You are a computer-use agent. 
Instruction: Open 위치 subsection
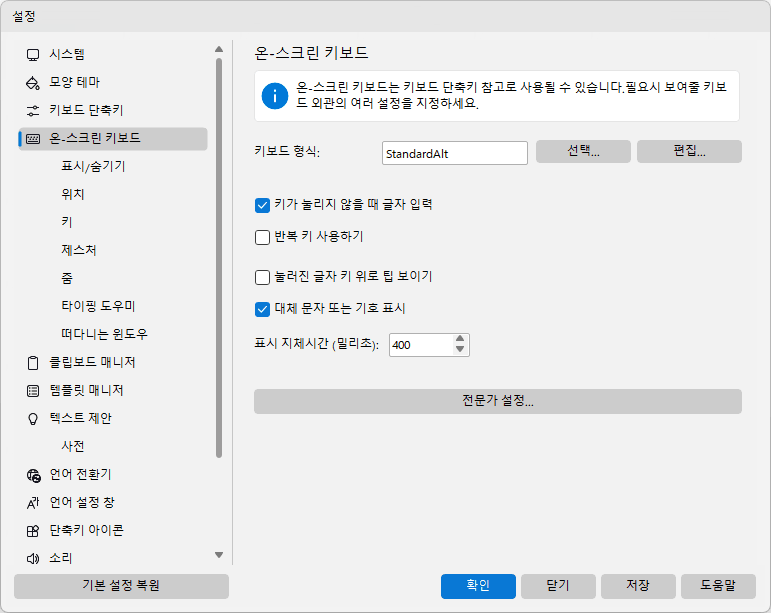(73, 195)
